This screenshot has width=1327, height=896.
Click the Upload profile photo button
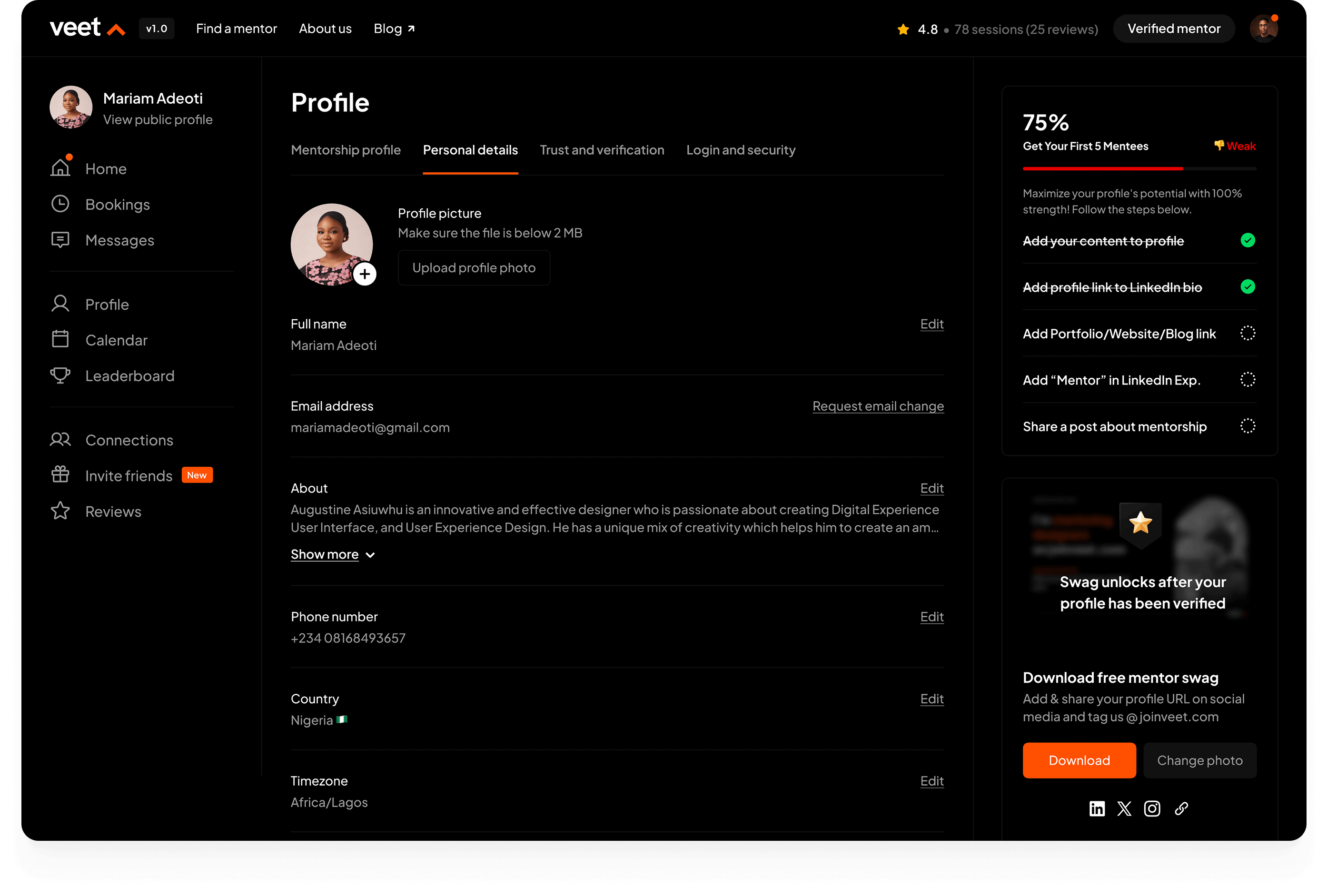click(474, 268)
